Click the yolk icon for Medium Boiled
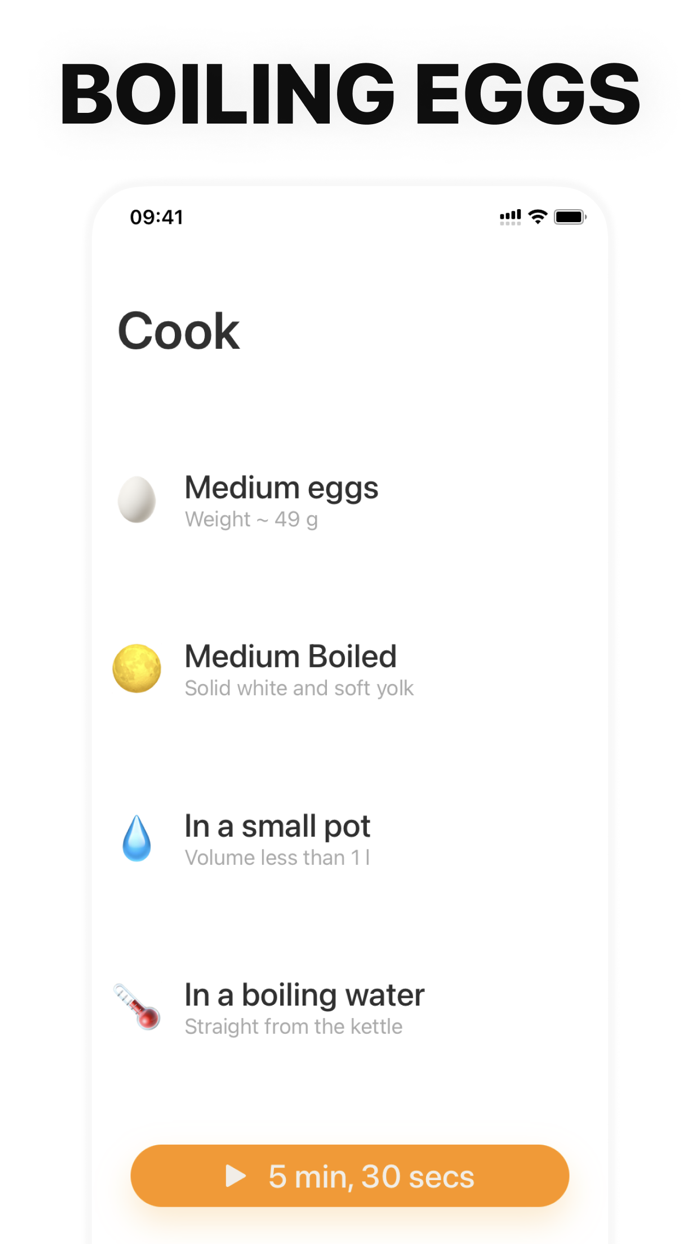700x1244 pixels. [136, 669]
